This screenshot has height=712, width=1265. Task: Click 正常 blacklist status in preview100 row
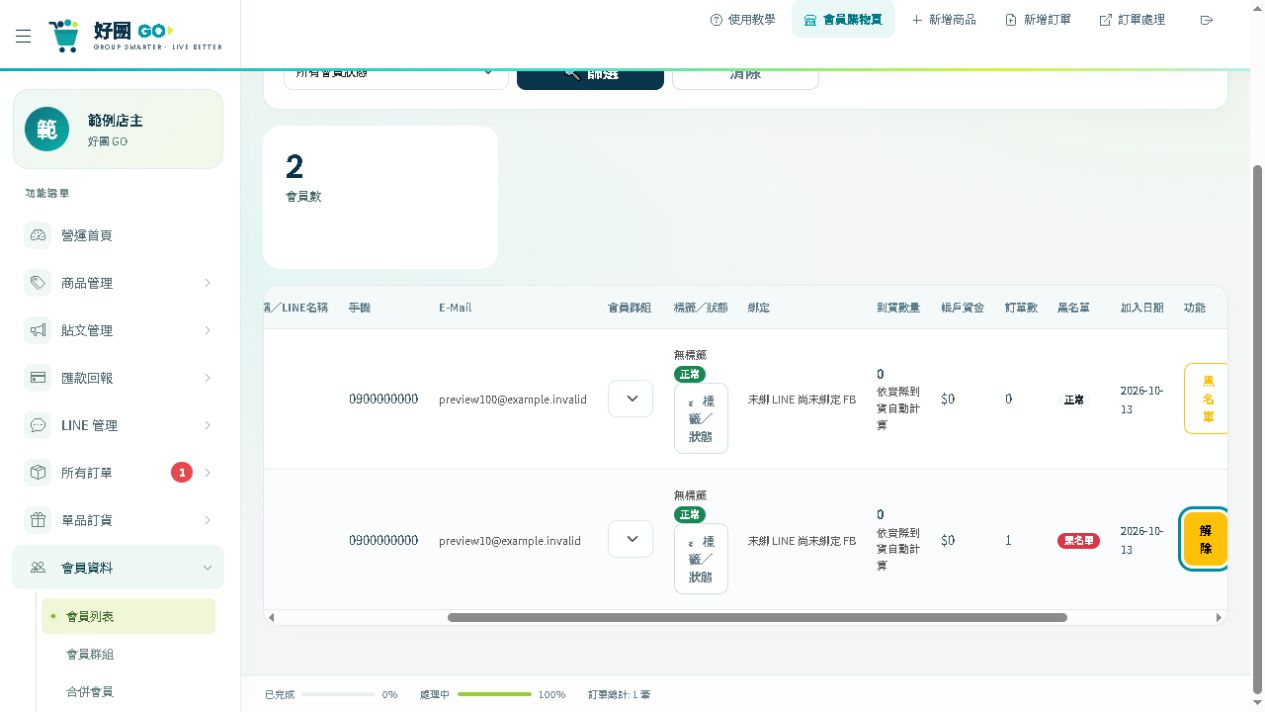click(1073, 399)
